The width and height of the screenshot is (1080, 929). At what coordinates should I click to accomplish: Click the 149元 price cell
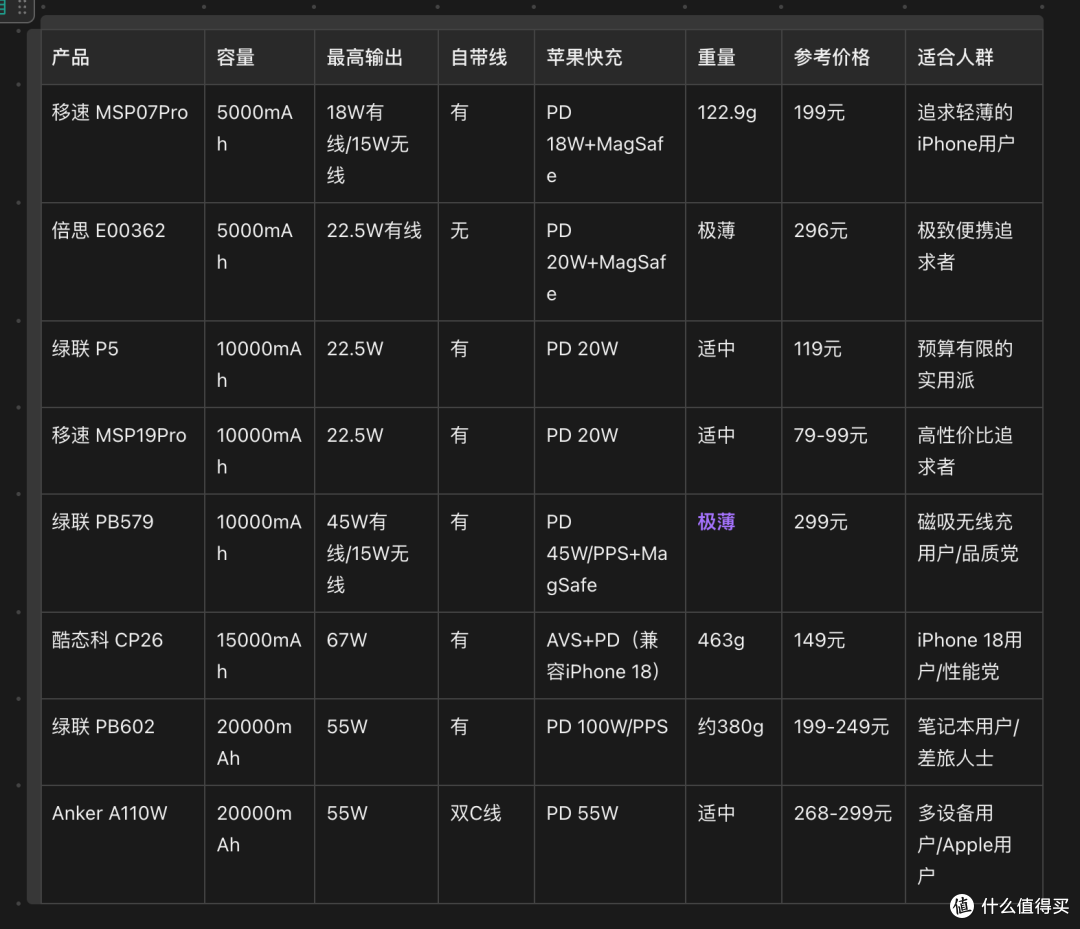(843, 656)
